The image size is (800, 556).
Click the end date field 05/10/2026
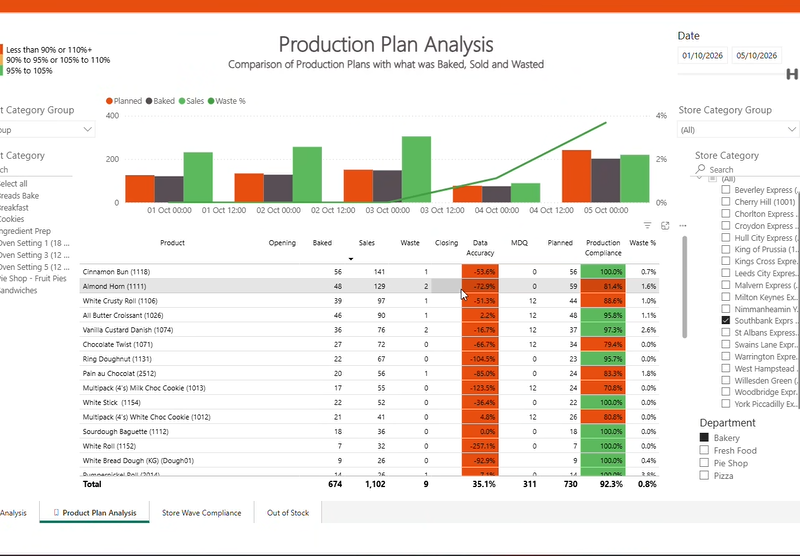(757, 55)
